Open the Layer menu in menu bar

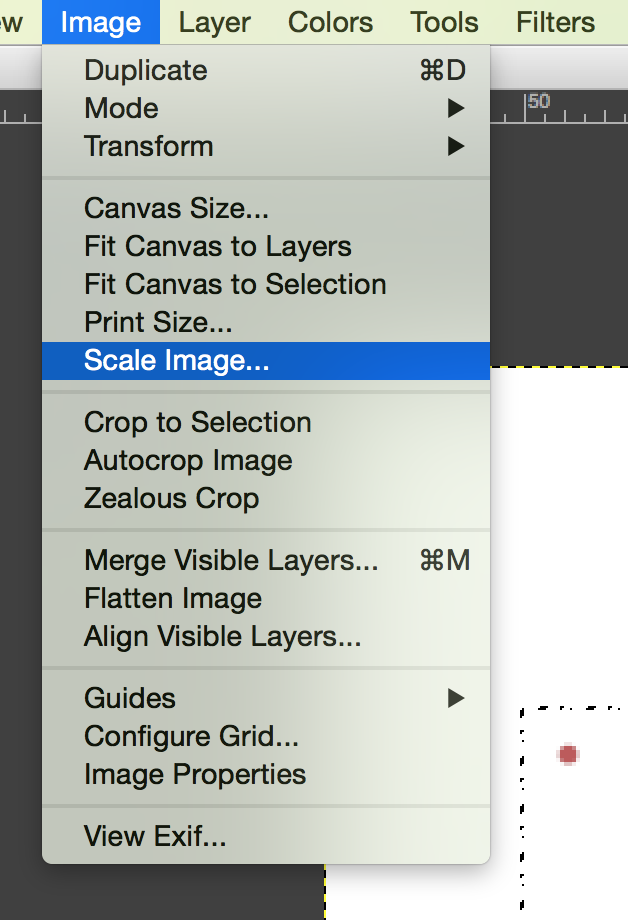point(214,22)
